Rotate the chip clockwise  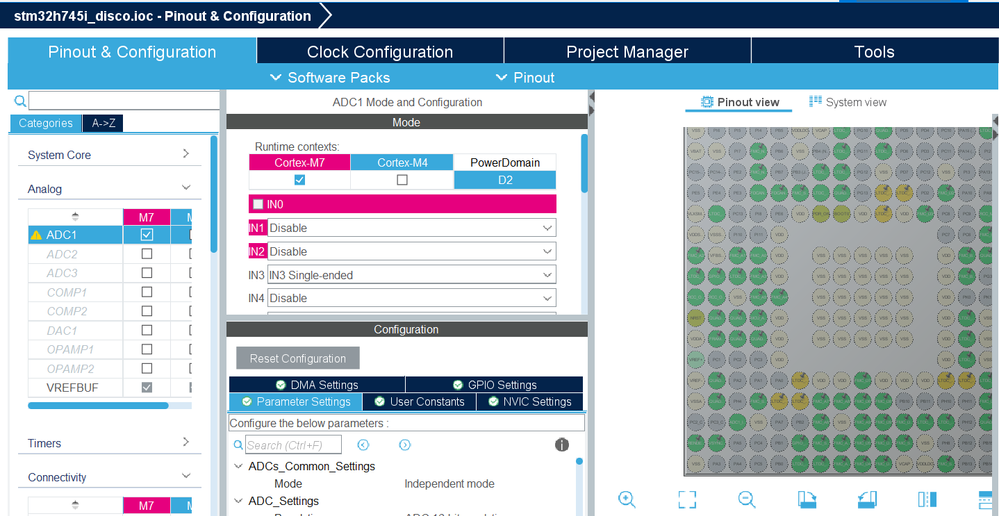click(x=807, y=499)
